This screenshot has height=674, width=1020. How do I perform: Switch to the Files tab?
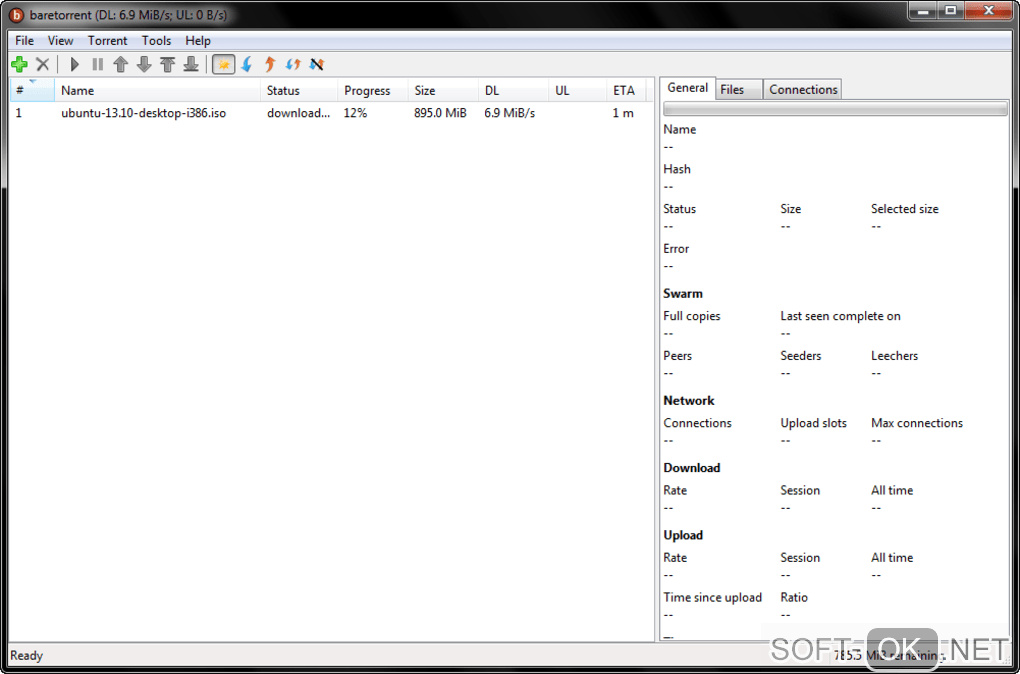click(x=739, y=90)
